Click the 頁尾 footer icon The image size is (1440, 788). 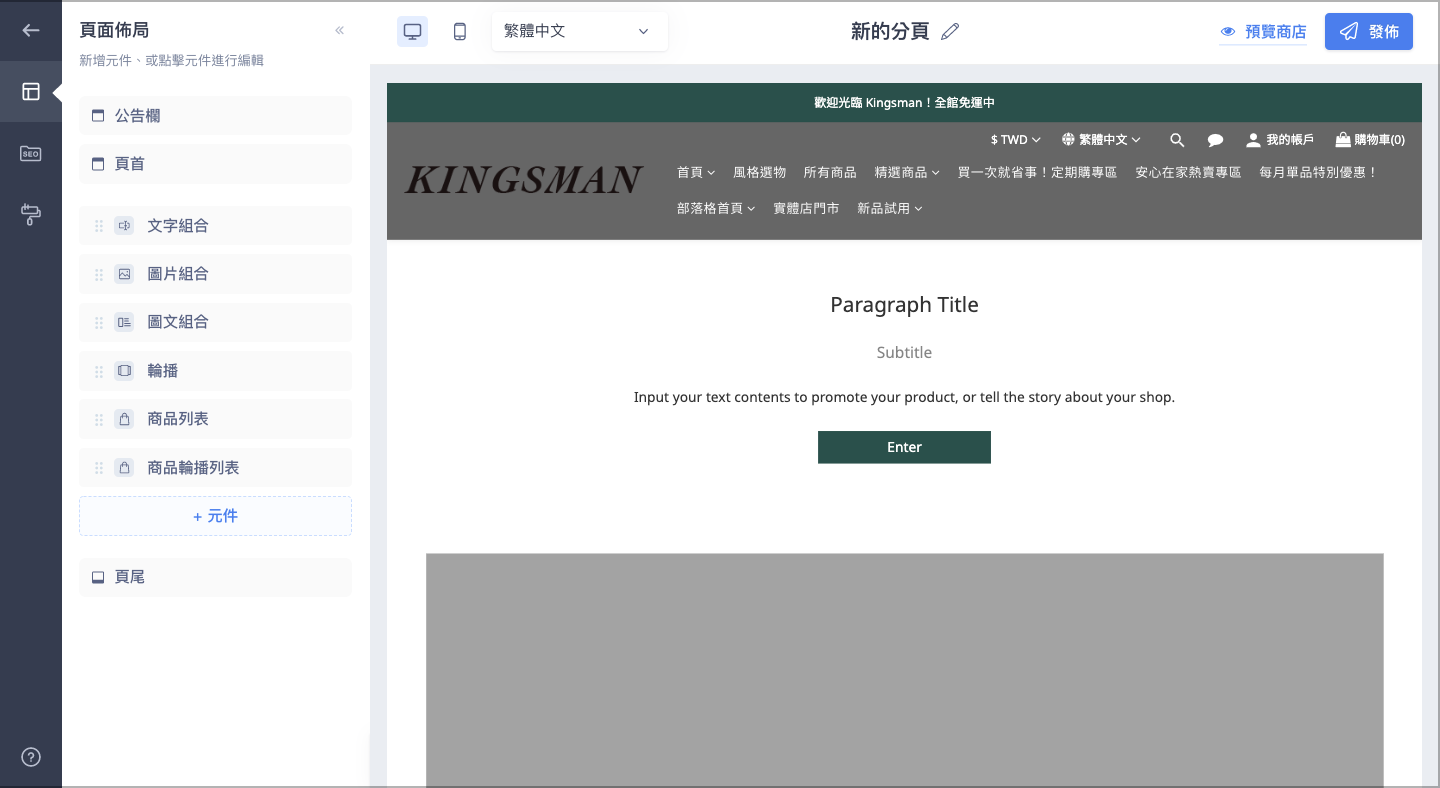[98, 578]
